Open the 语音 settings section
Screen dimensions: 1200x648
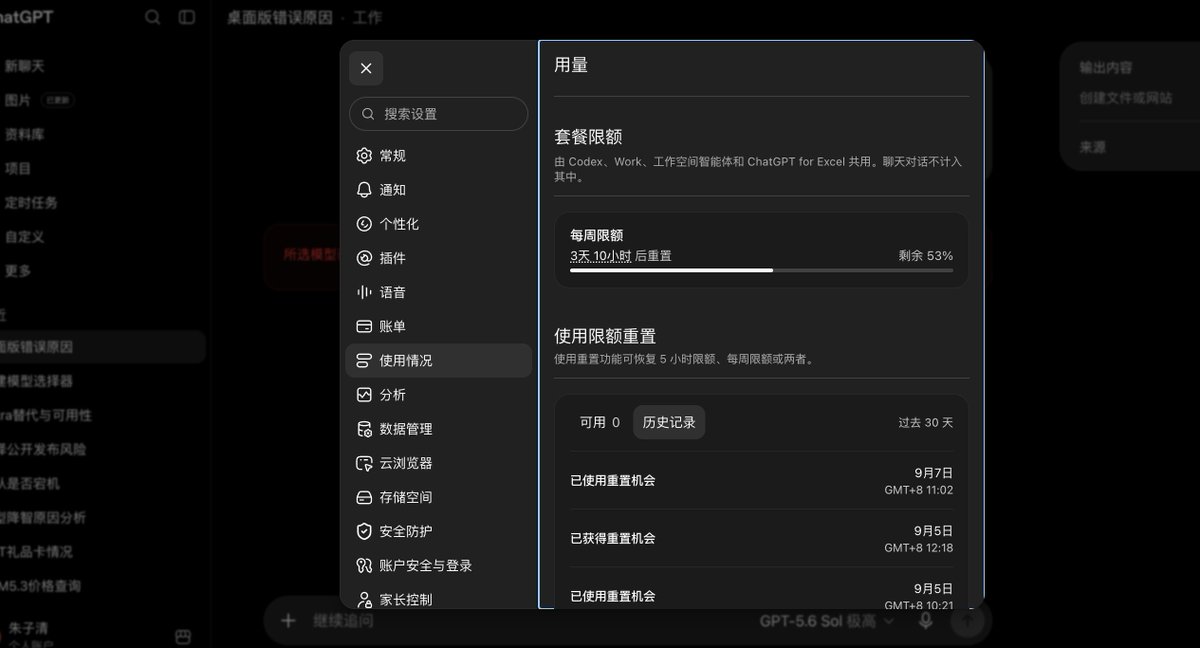coord(438,292)
